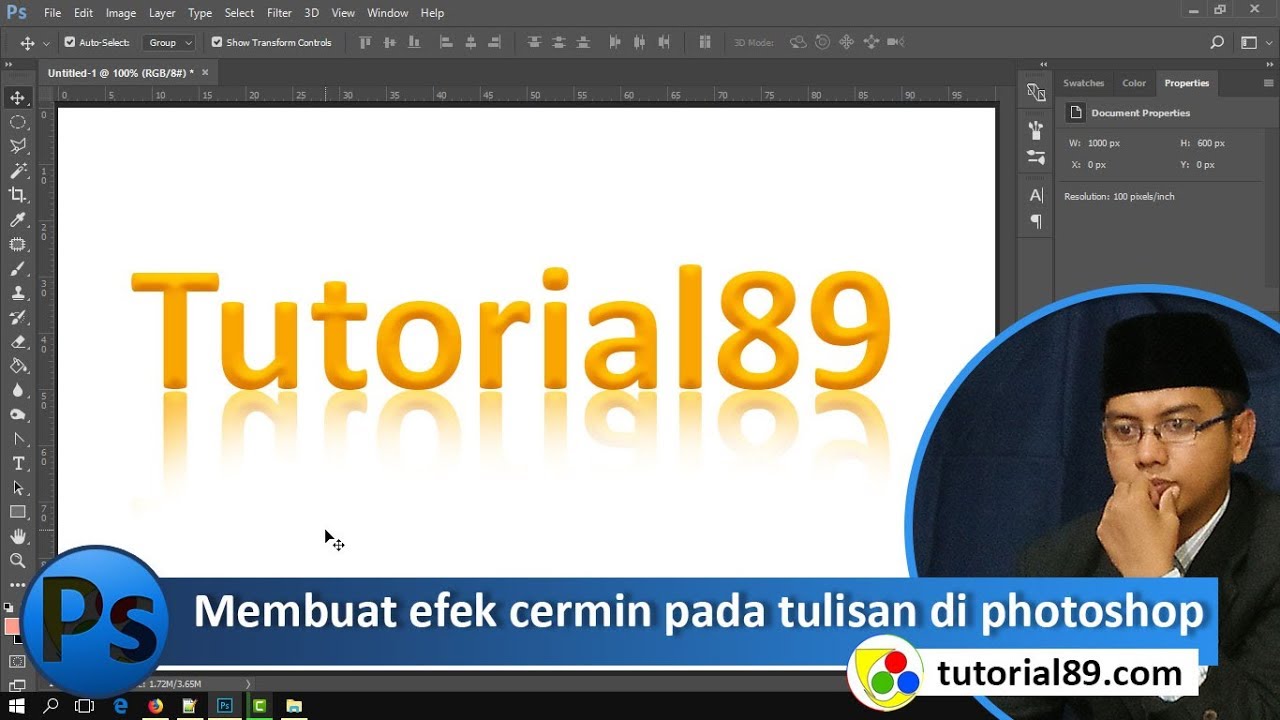This screenshot has height=720, width=1280.
Task: Select the Properties tab
Action: pos(1187,83)
